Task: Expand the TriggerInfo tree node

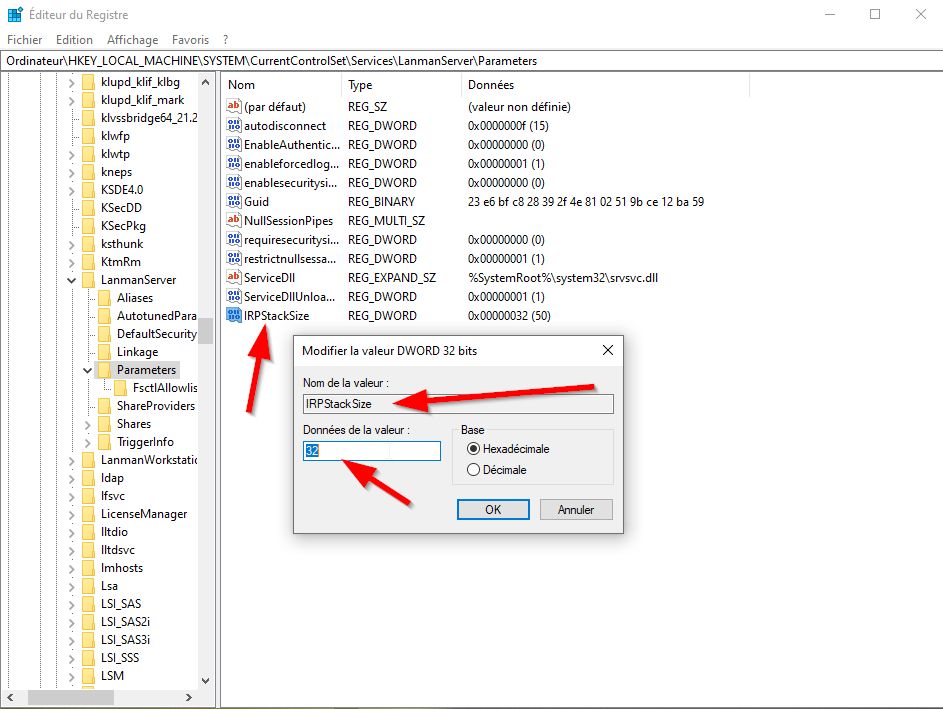Action: pos(87,443)
